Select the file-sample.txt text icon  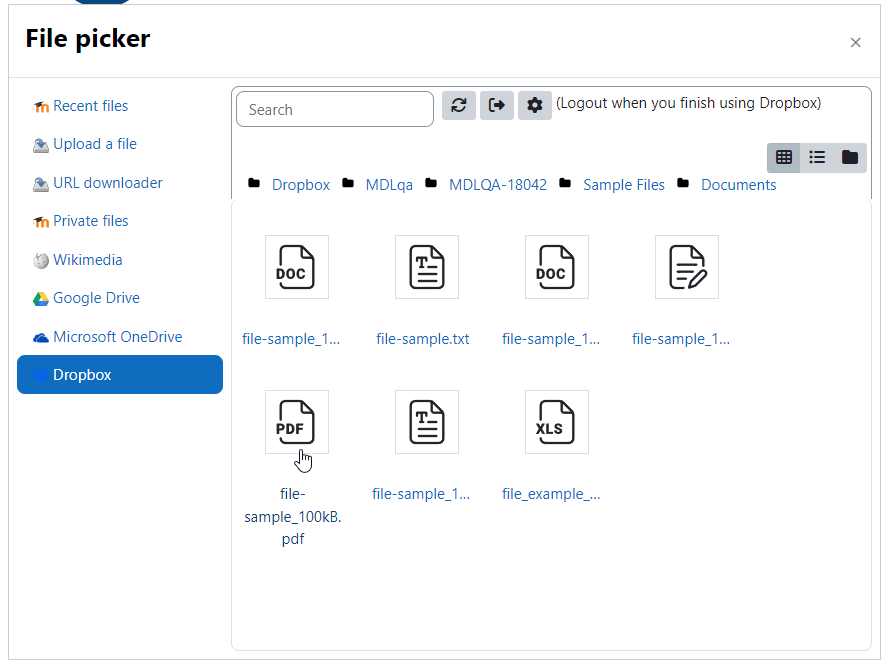(x=427, y=267)
